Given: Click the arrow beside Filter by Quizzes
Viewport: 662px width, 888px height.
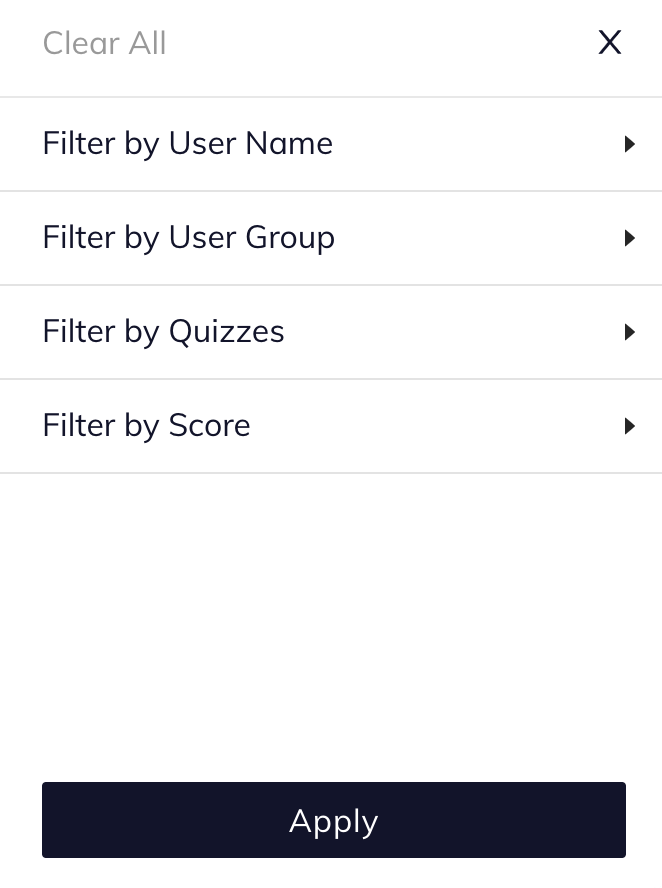Looking at the screenshot, I should (x=629, y=332).
